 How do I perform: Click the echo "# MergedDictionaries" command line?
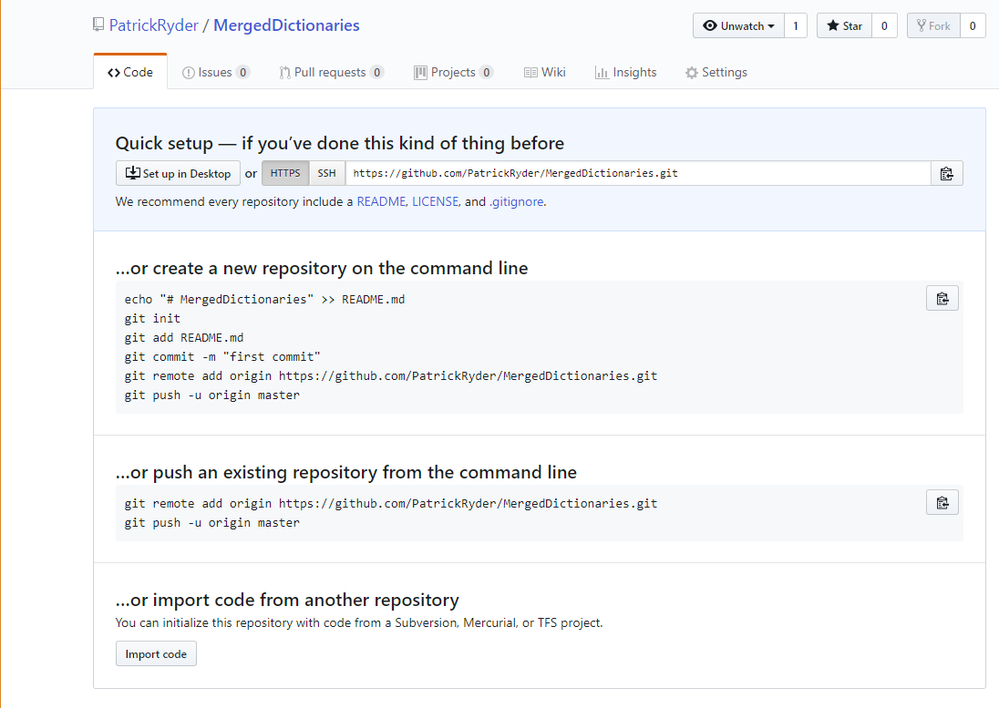tap(264, 300)
